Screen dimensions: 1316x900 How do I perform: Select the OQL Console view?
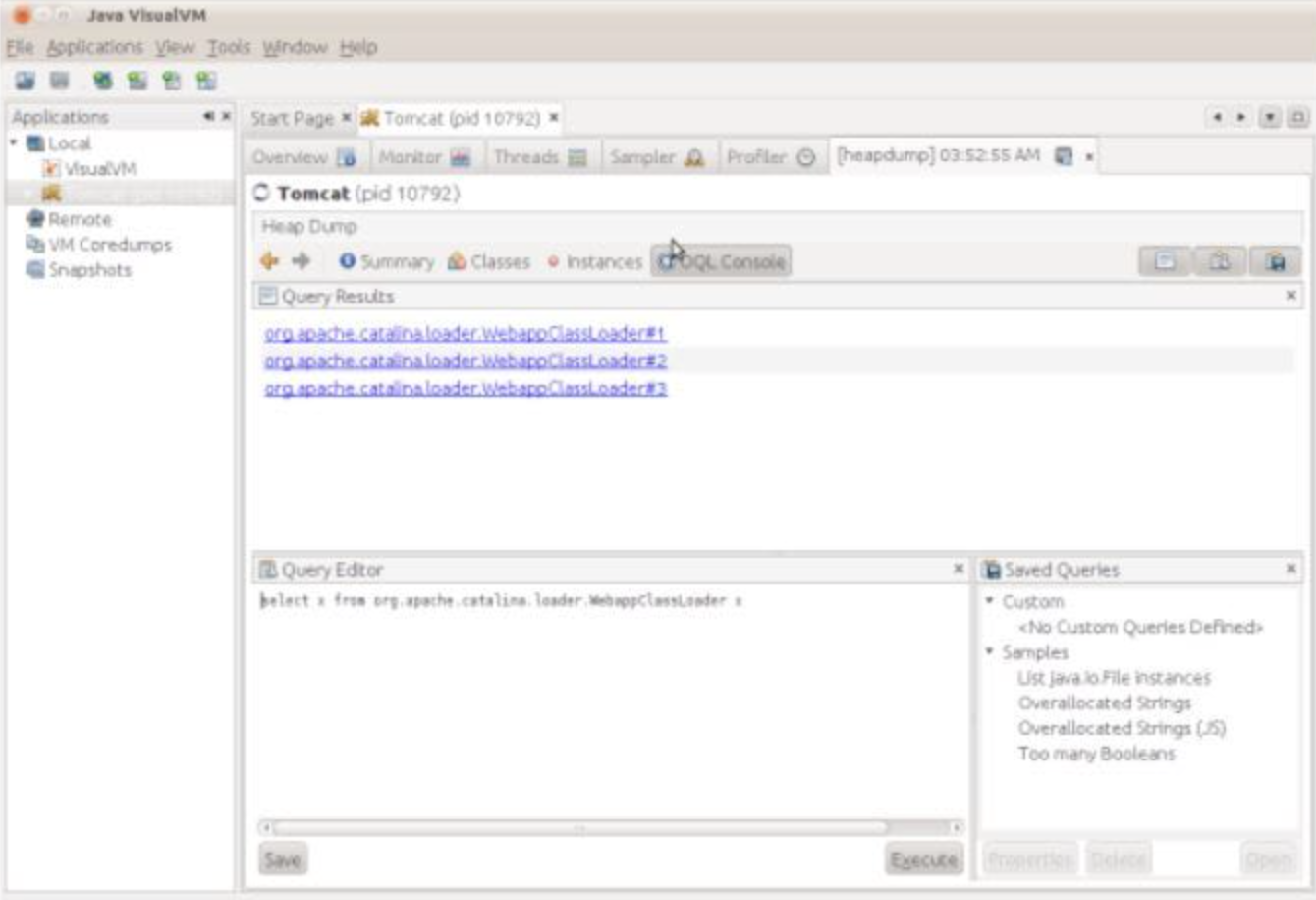721,261
